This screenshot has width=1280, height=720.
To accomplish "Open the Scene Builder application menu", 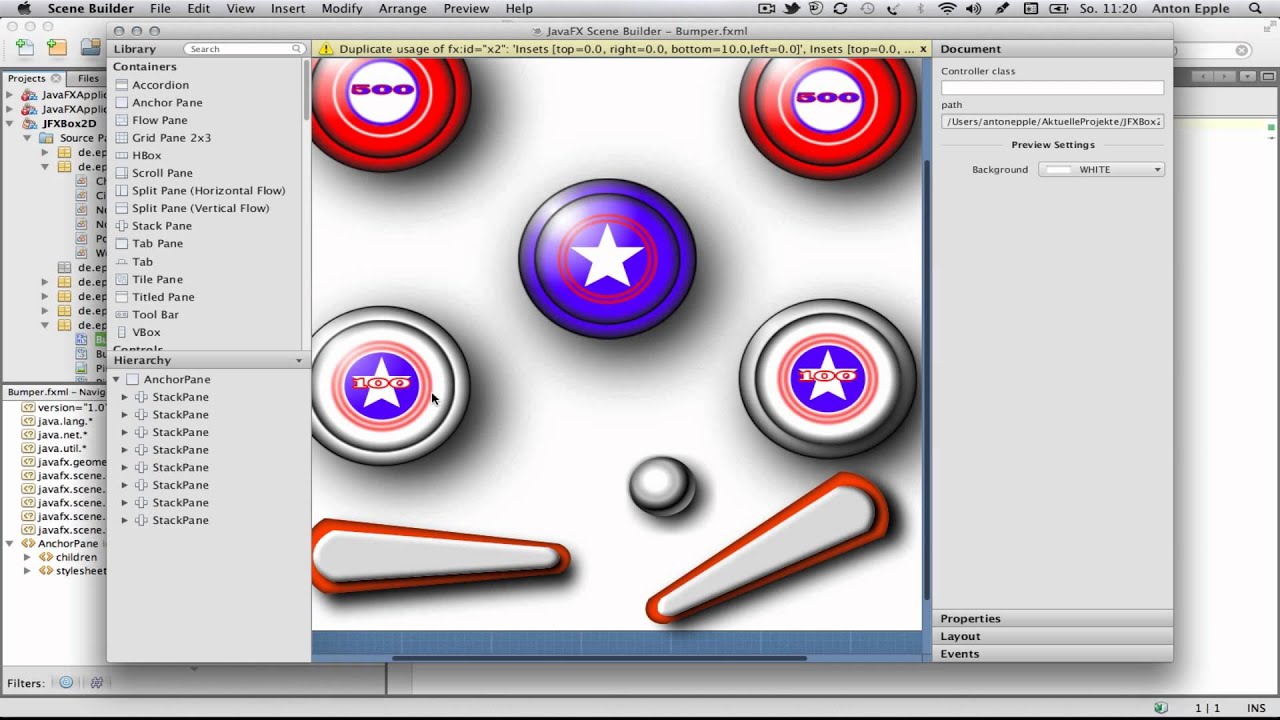I will coord(90,9).
